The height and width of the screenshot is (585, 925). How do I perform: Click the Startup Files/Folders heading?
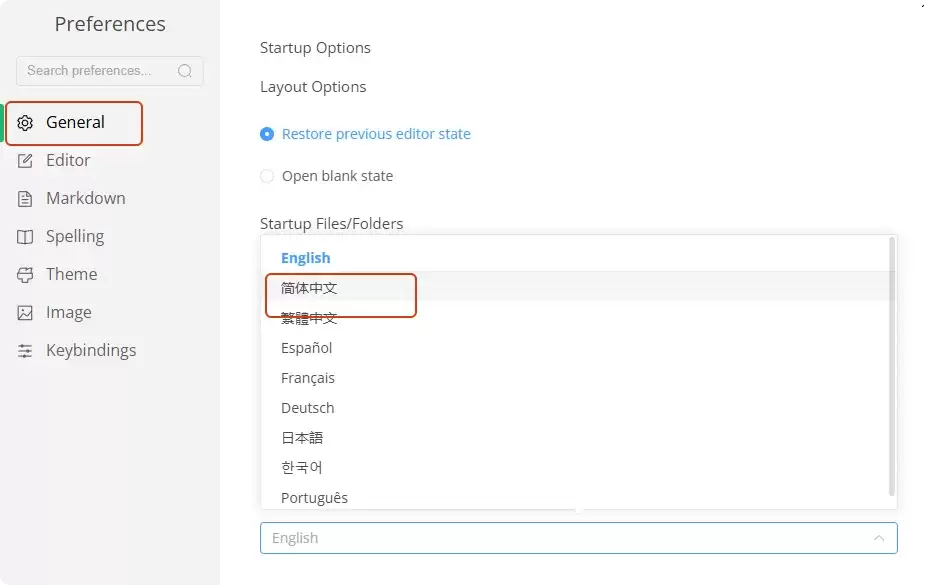pos(332,224)
